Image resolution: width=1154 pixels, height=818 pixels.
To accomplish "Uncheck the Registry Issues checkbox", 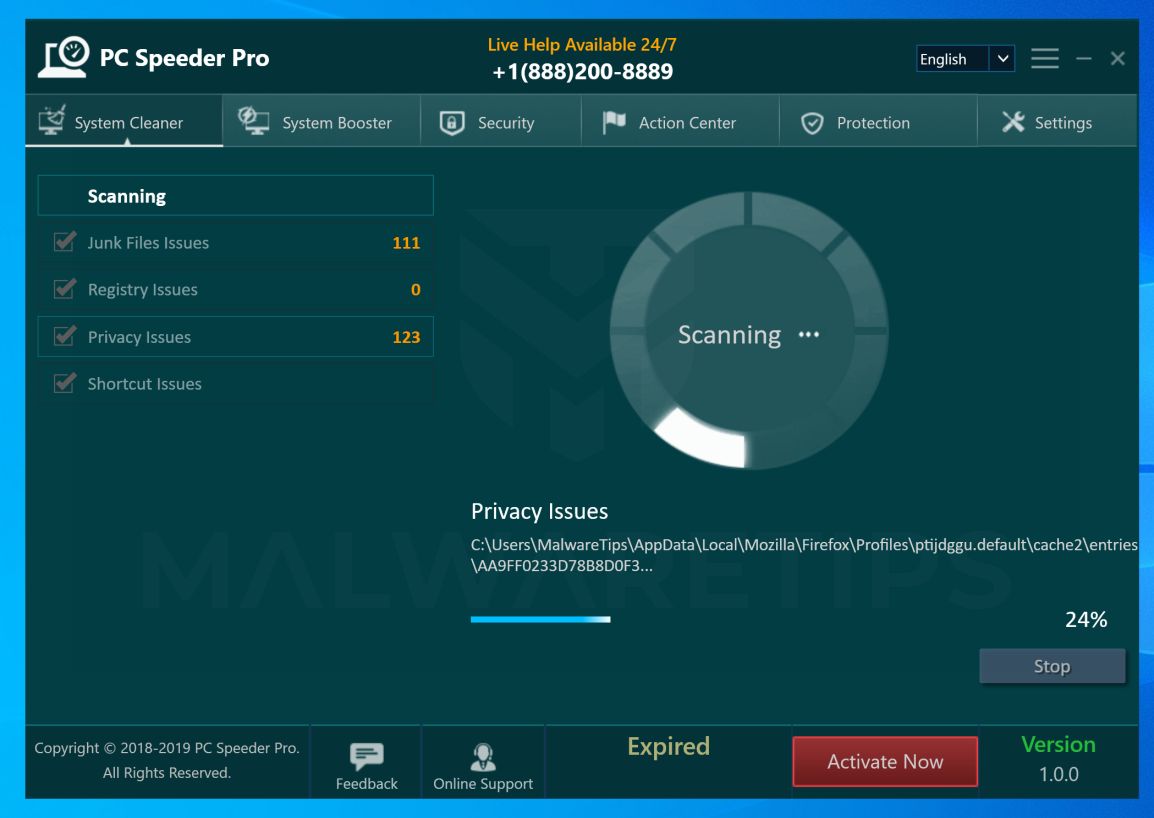I will pyautogui.click(x=65, y=289).
